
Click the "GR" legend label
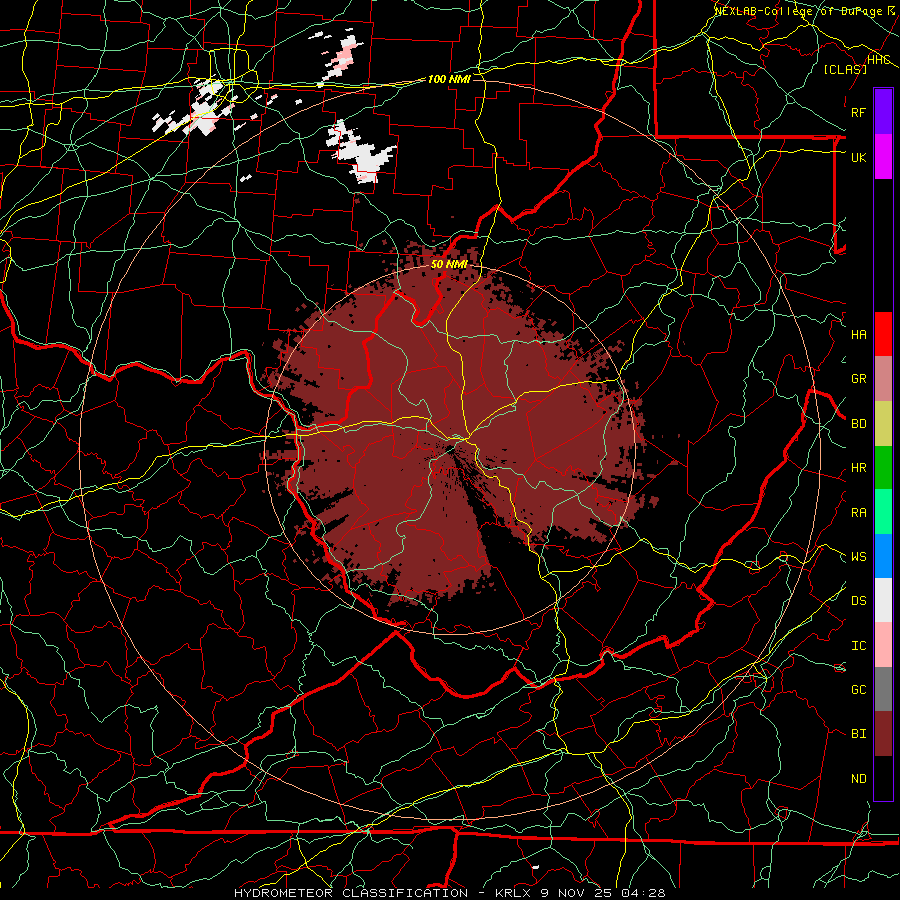pos(858,379)
